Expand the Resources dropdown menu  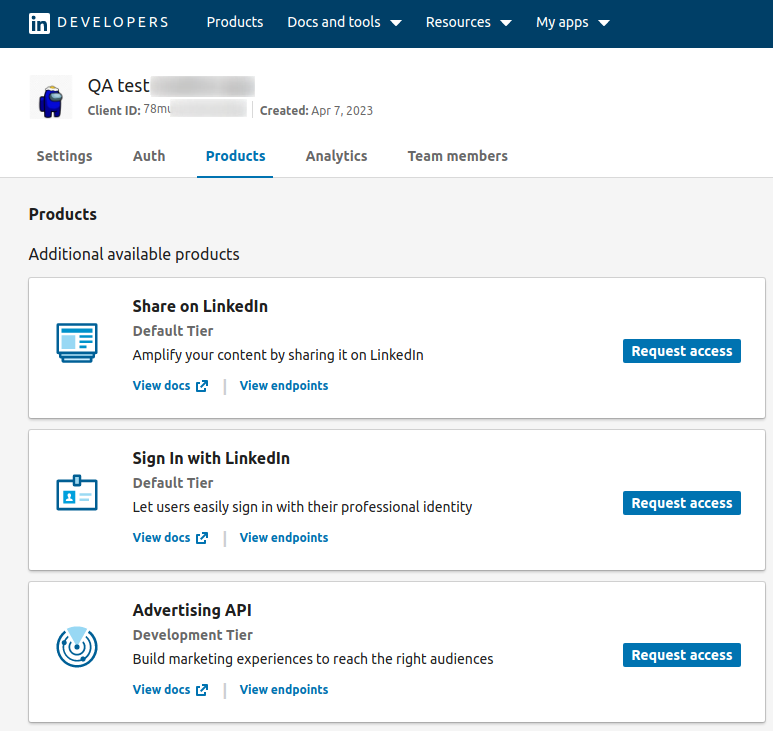468,22
